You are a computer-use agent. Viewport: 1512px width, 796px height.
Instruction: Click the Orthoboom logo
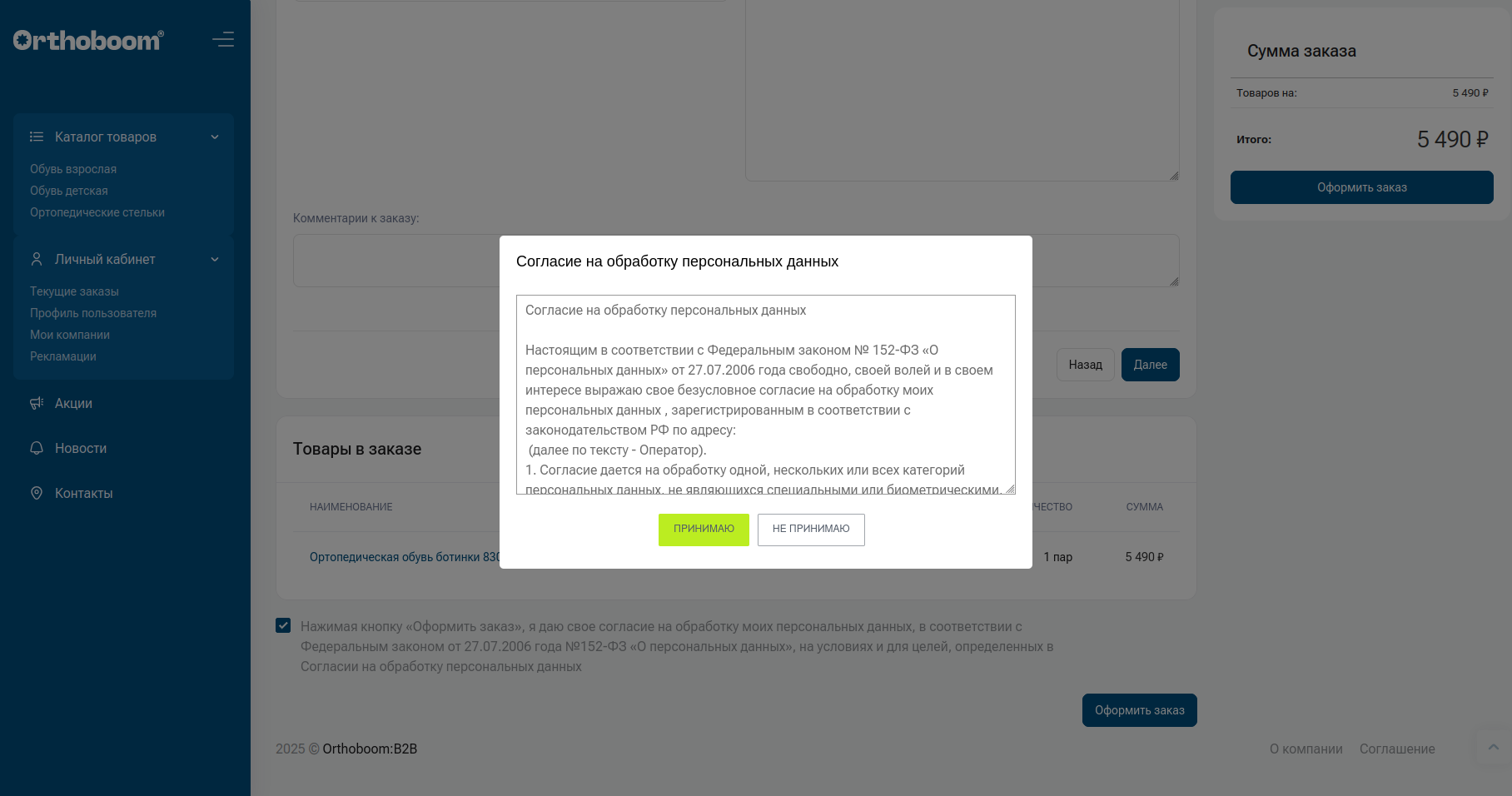[x=88, y=40]
